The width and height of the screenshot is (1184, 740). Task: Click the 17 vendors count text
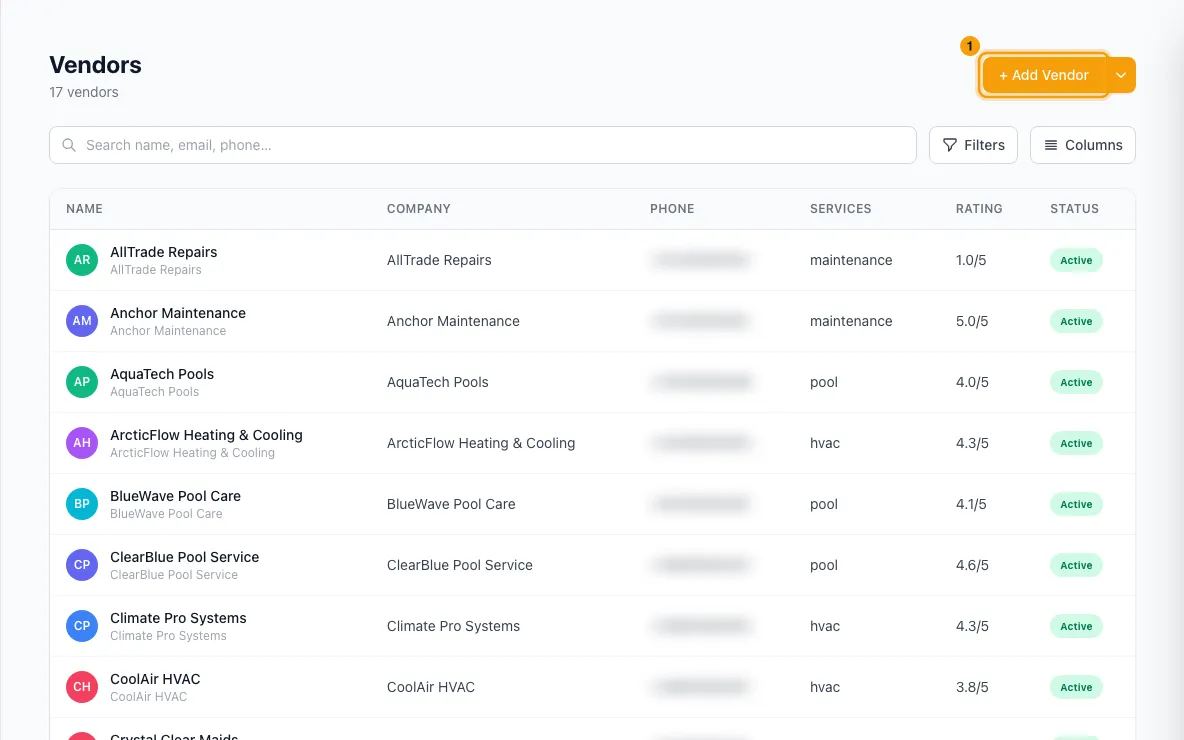coord(84,92)
